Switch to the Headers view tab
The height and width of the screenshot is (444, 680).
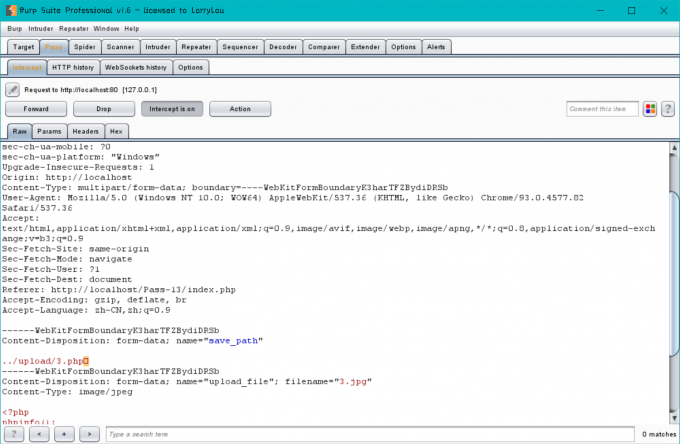pyautogui.click(x=85, y=131)
